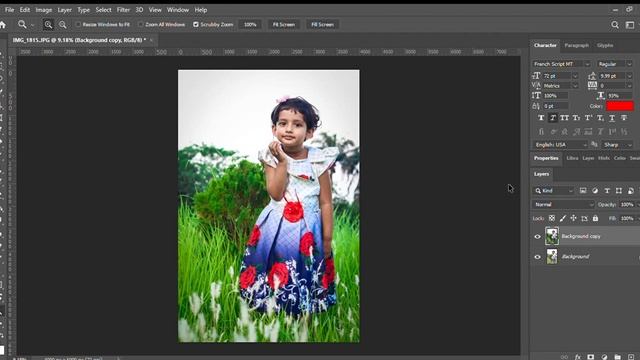Open the workspace switcher icon
Viewport: 640px width, 360px height.
pos(630,25)
